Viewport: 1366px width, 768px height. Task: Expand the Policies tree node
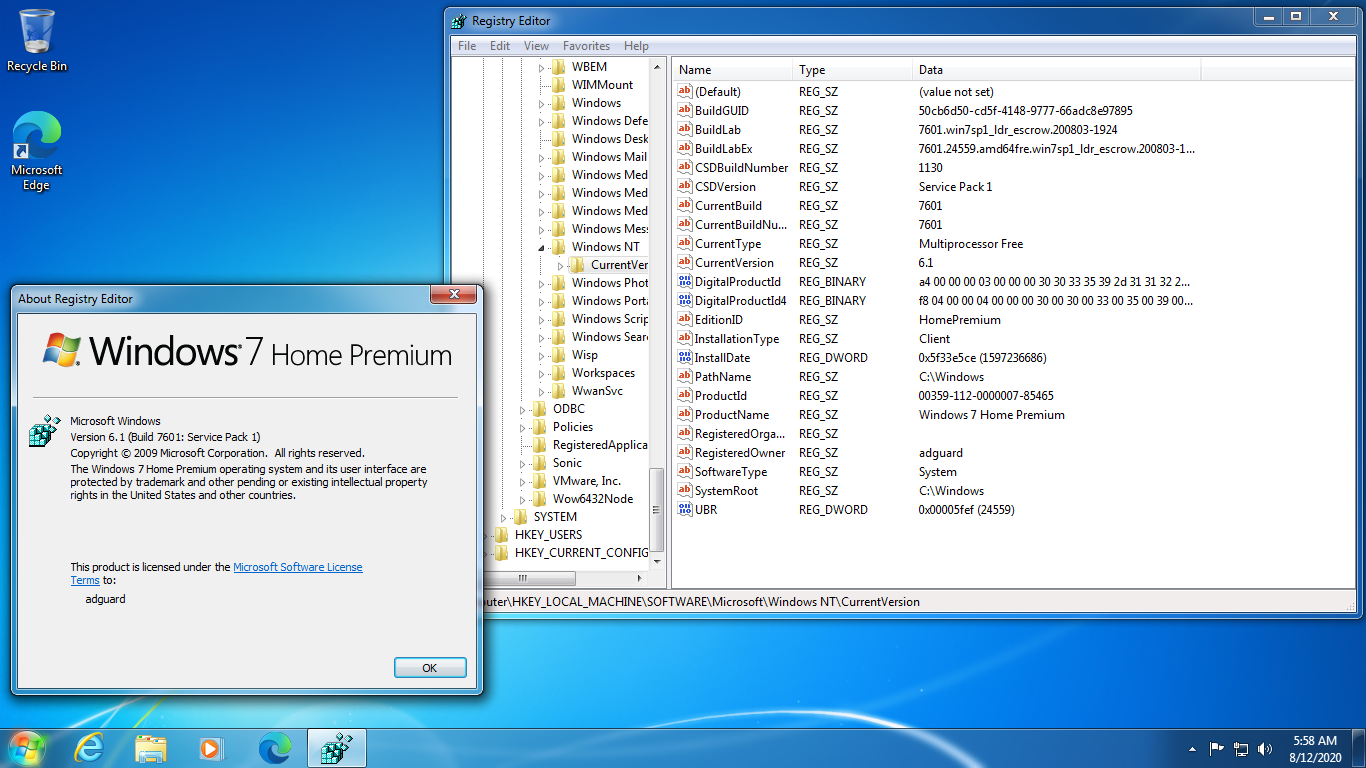click(523, 427)
